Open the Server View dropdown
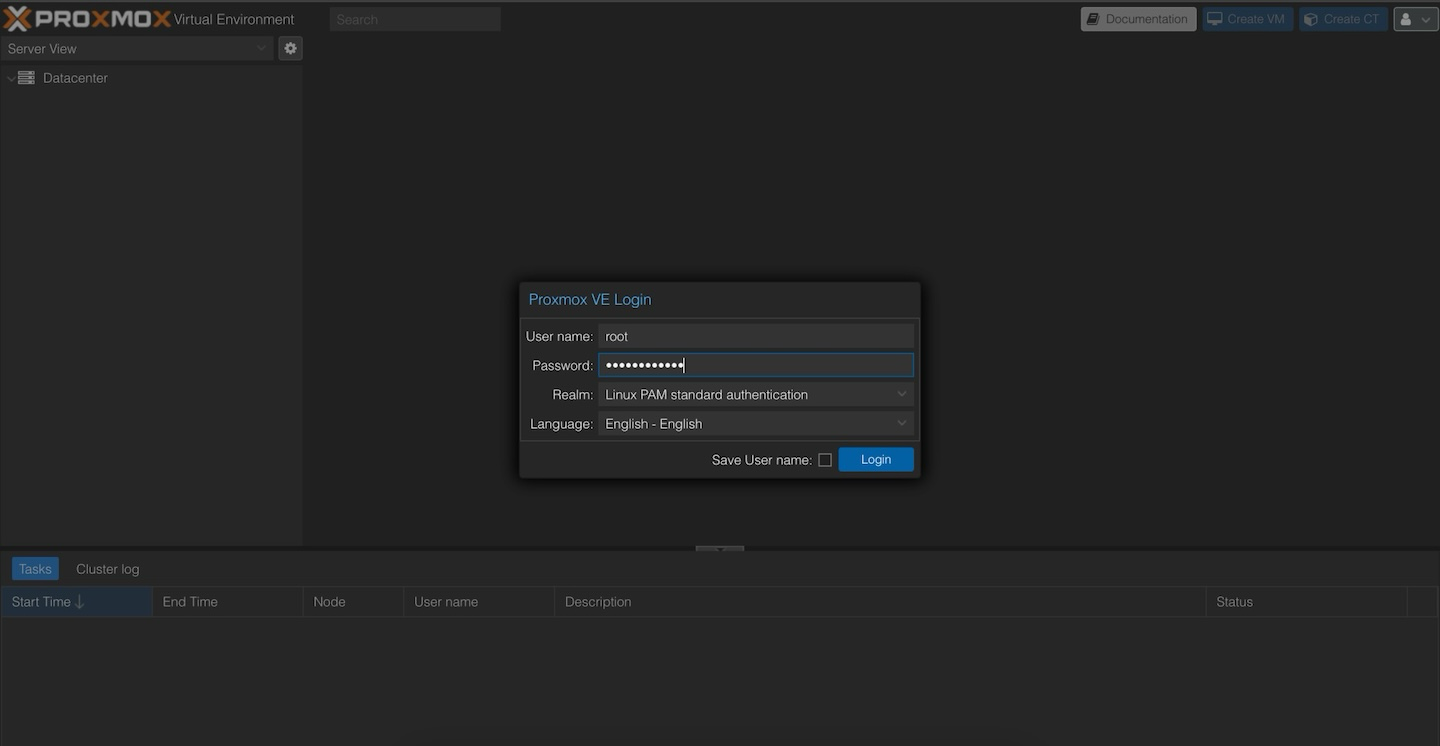The width and height of the screenshot is (1440, 746). click(262, 47)
